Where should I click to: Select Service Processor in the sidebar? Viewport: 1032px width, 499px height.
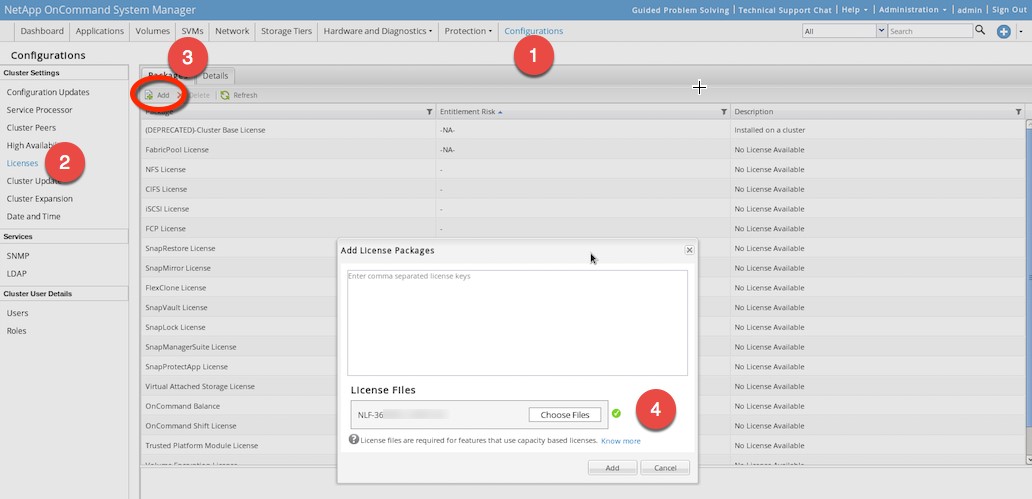click(39, 110)
